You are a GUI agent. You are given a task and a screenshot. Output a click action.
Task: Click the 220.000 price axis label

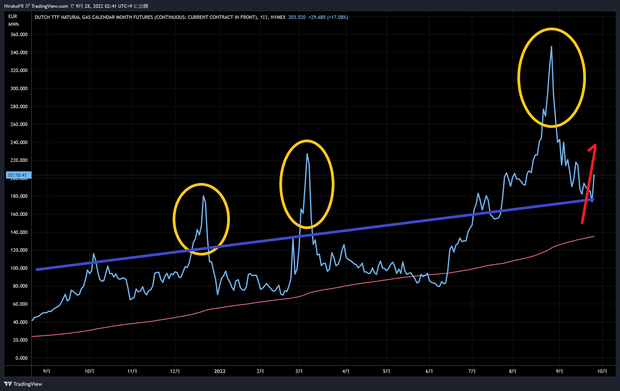pyautogui.click(x=19, y=160)
